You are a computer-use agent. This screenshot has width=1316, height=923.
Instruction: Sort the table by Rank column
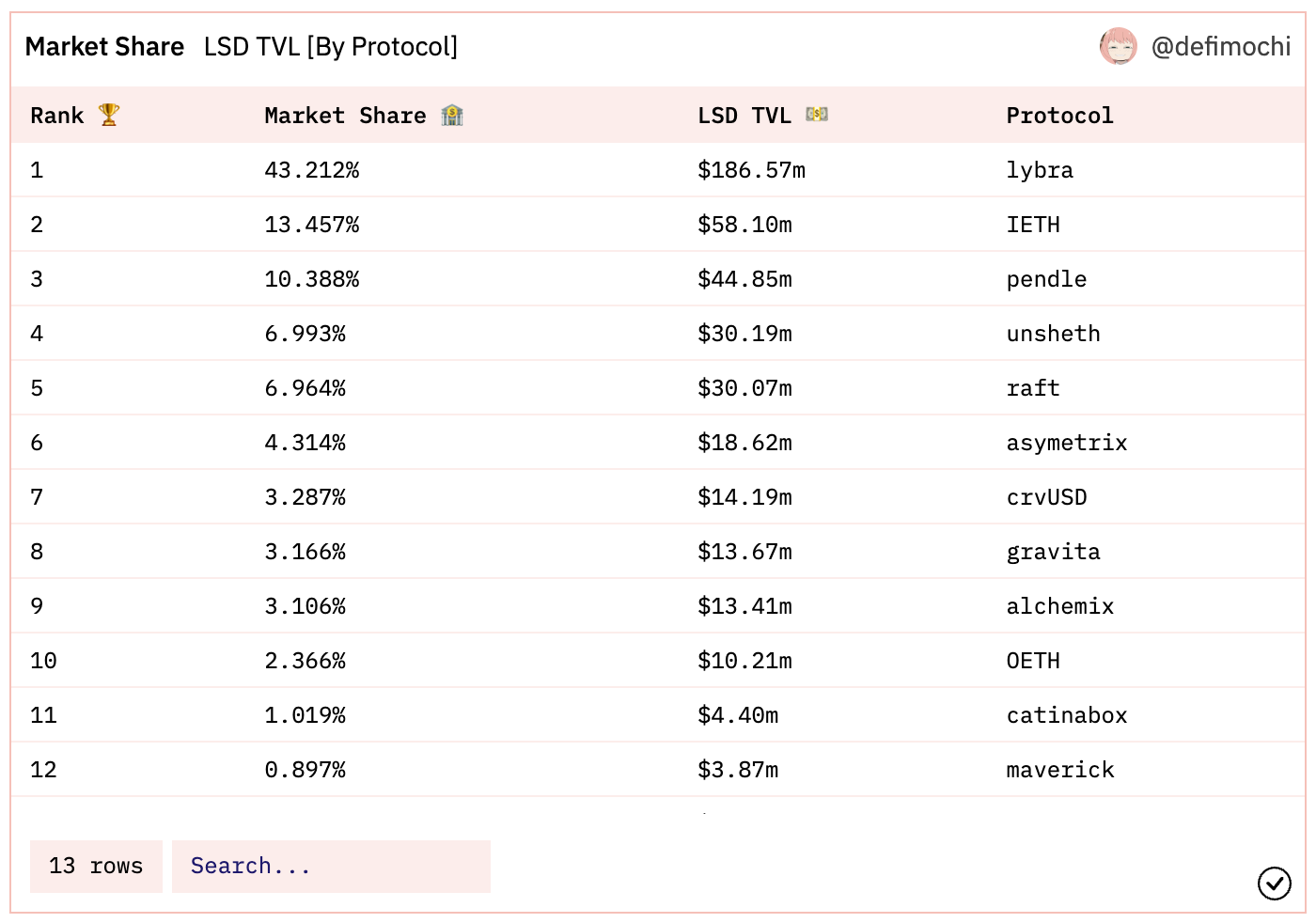tap(56, 115)
